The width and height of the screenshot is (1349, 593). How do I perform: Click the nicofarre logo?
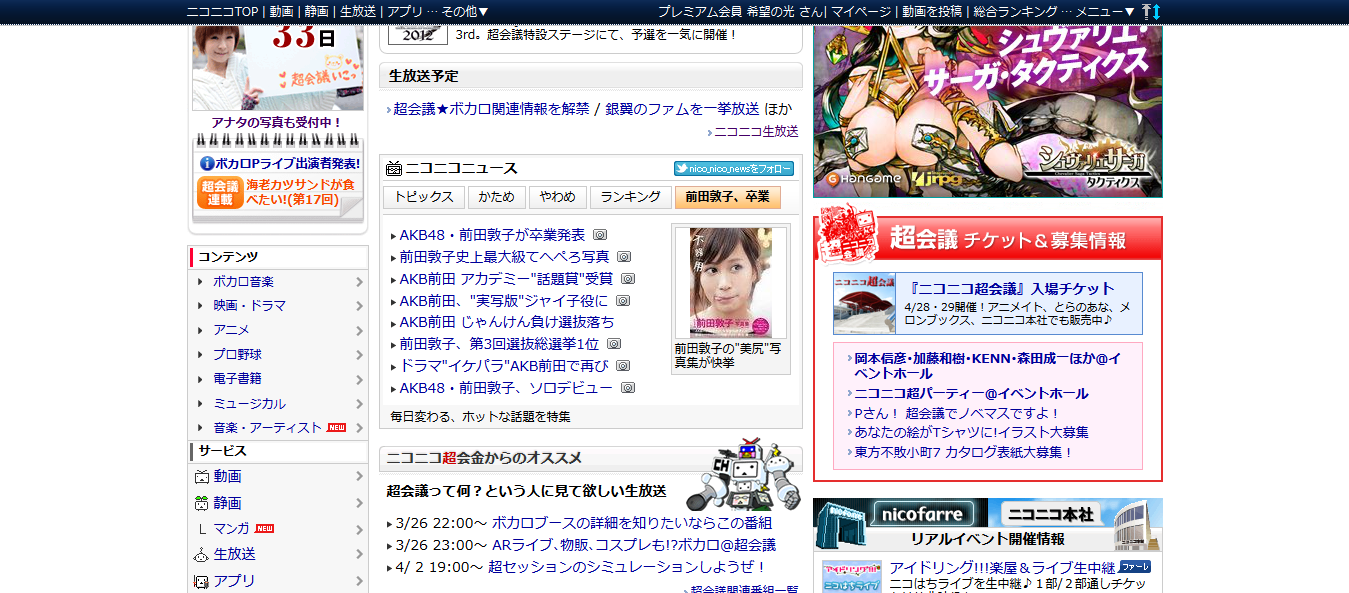[923, 515]
